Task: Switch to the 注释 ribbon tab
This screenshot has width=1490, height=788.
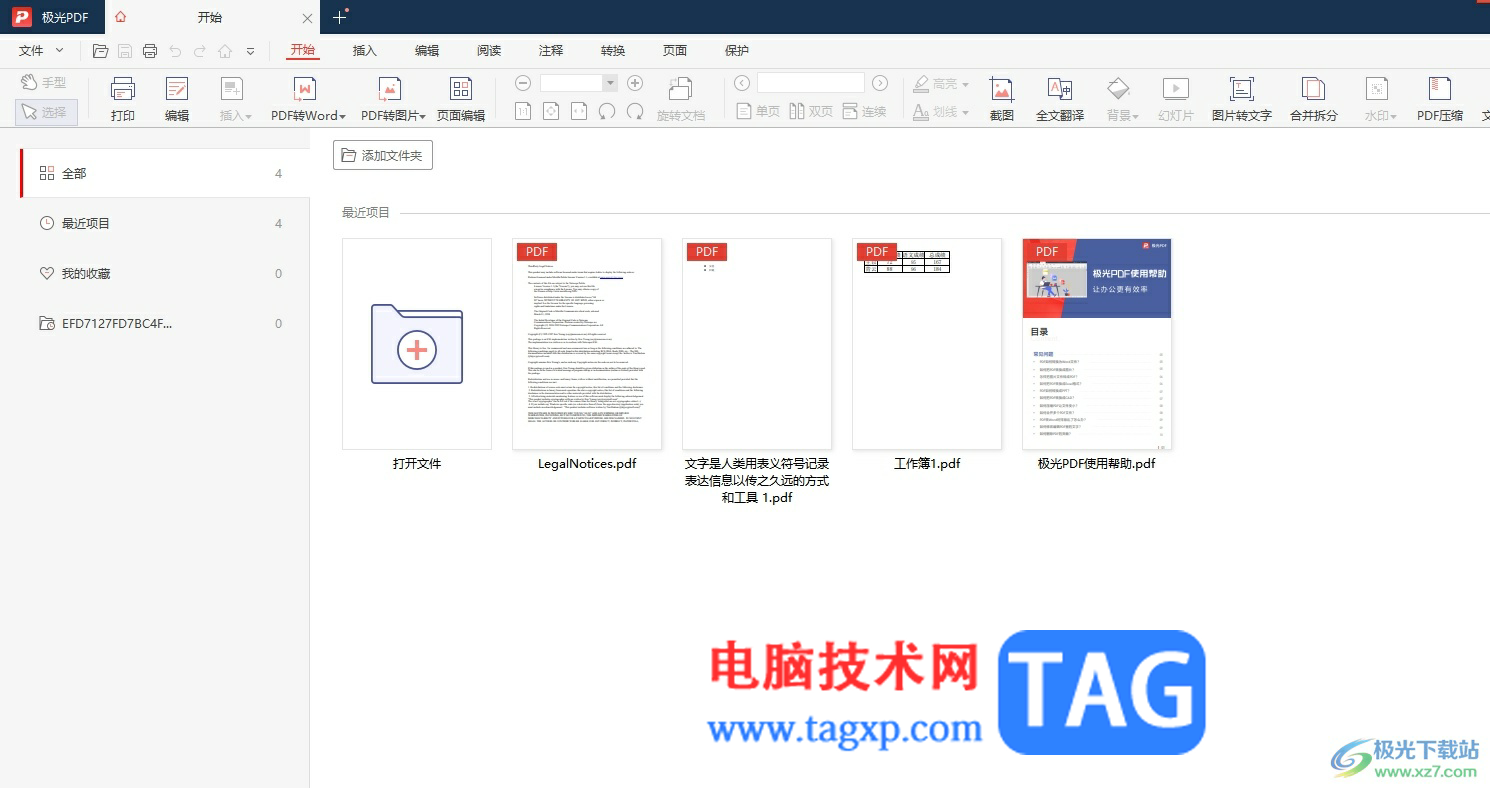Action: tap(551, 51)
